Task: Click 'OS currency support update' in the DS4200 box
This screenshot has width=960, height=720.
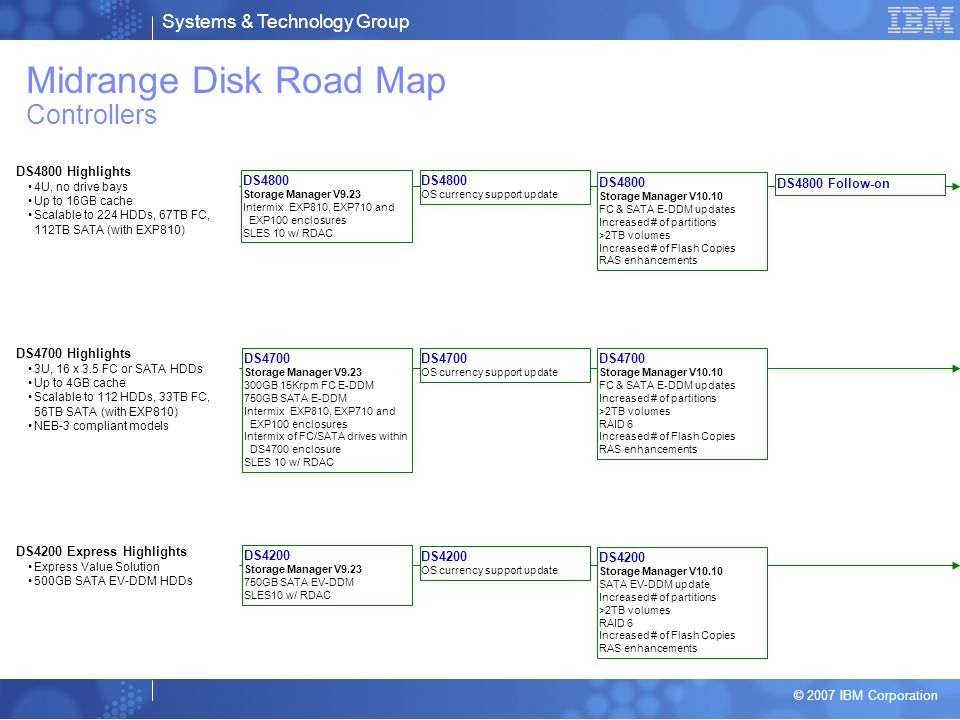Action: pos(490,570)
